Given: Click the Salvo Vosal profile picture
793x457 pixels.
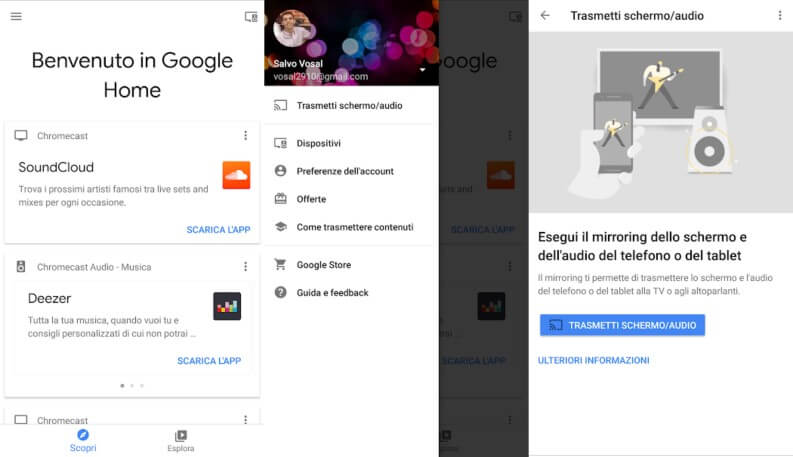Looking at the screenshot, I should pos(292,28).
